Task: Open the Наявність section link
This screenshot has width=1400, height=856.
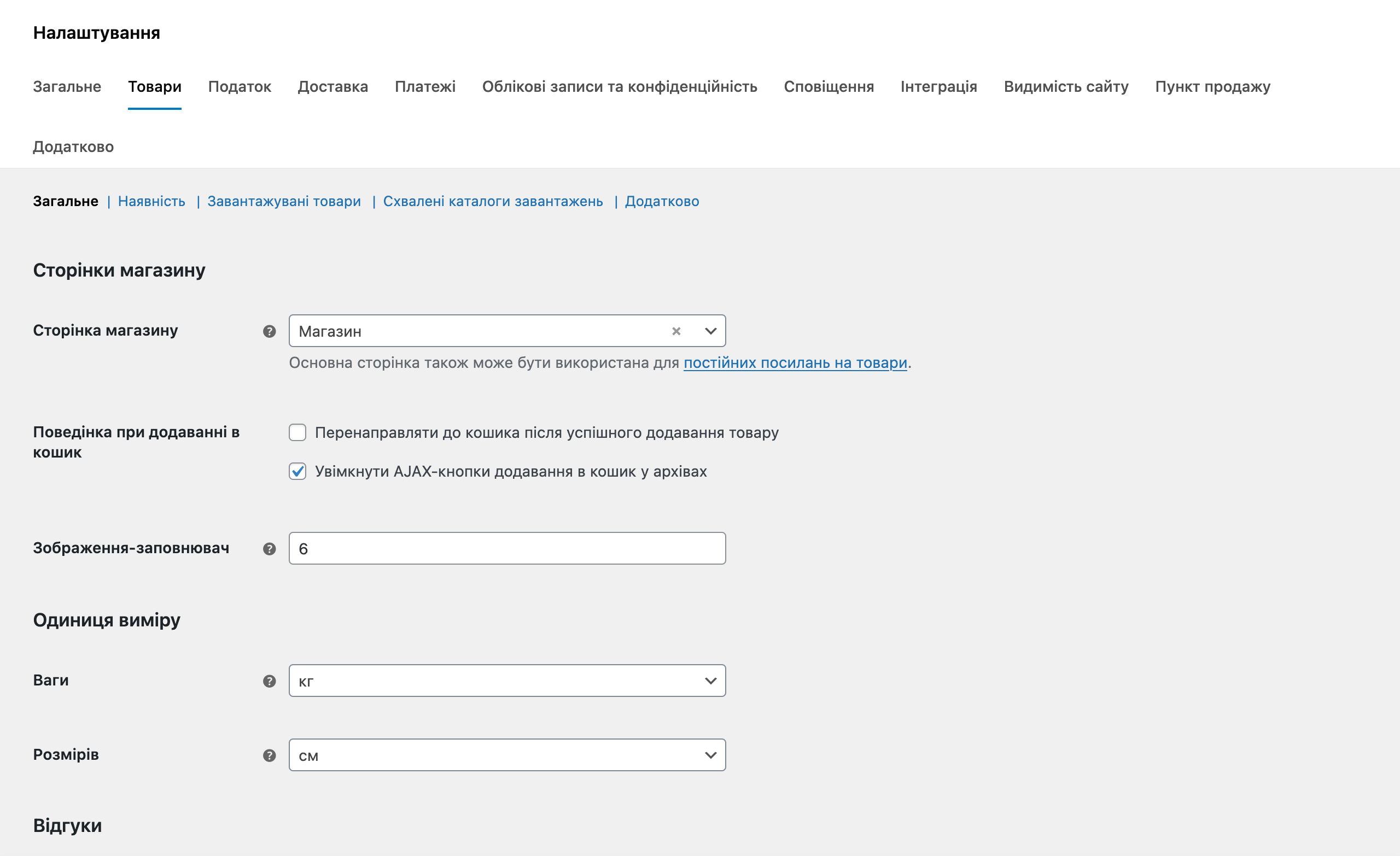Action: point(151,201)
